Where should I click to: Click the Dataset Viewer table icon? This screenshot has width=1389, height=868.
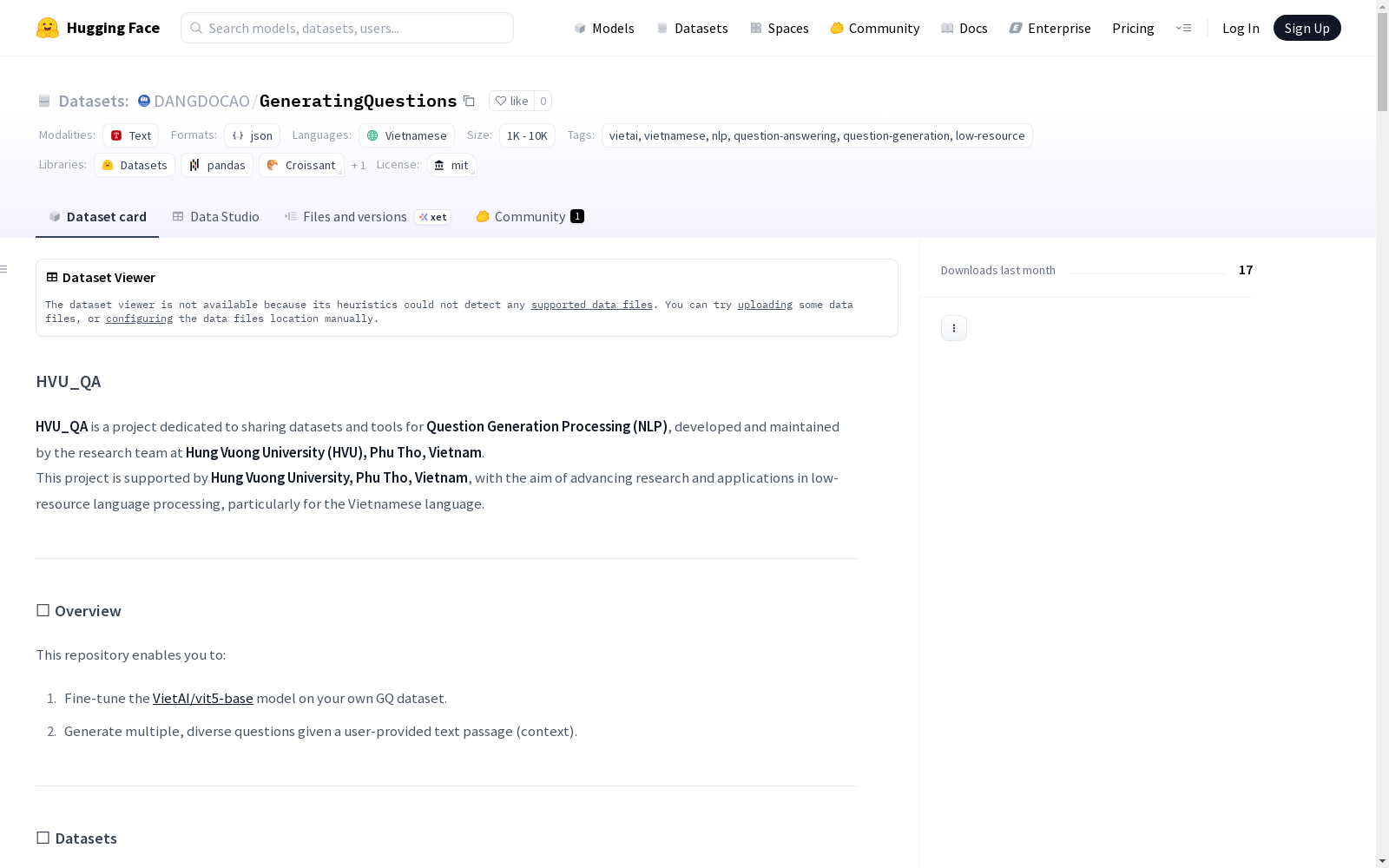(52, 277)
